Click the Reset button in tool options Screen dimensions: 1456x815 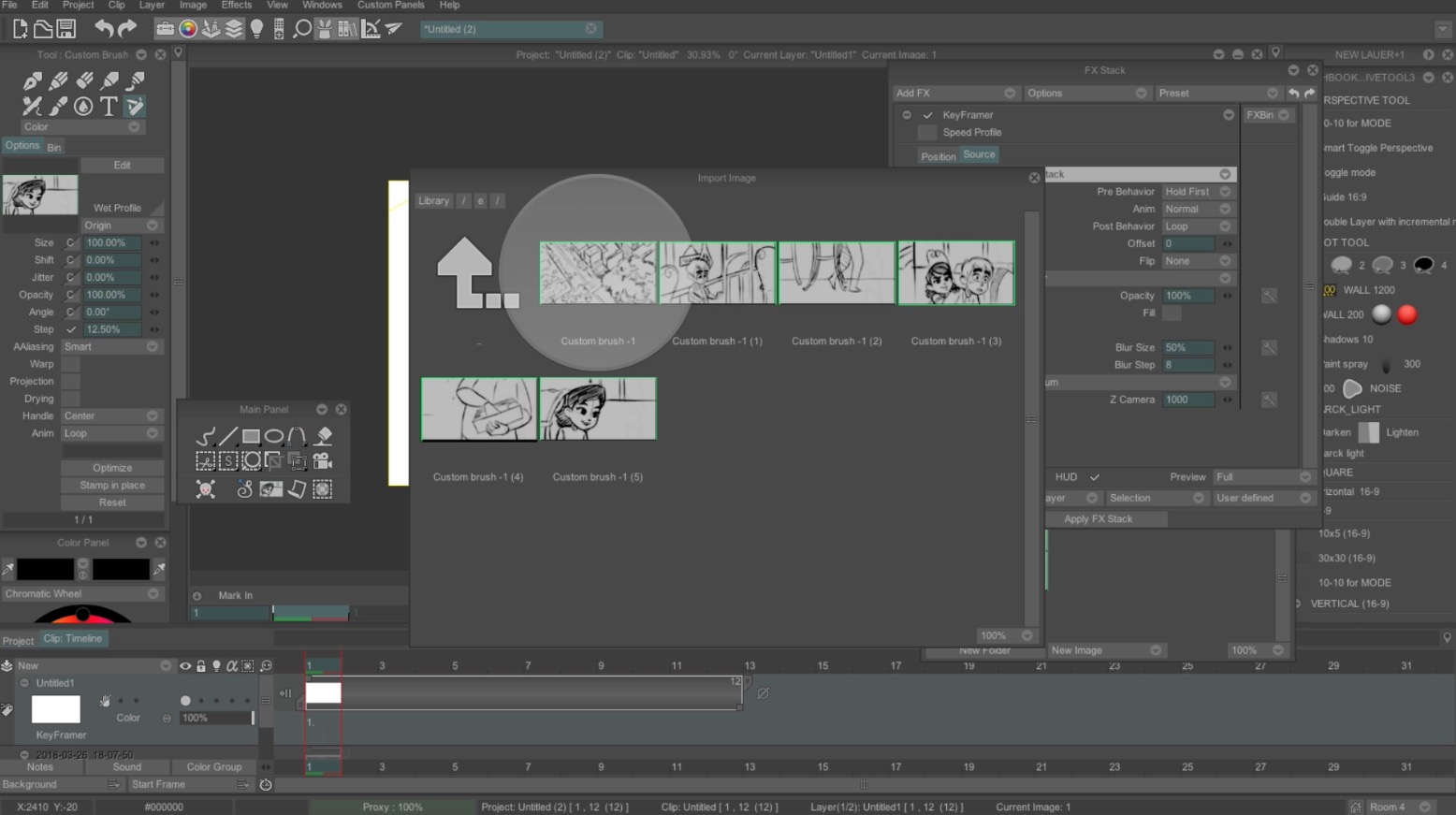(x=112, y=502)
